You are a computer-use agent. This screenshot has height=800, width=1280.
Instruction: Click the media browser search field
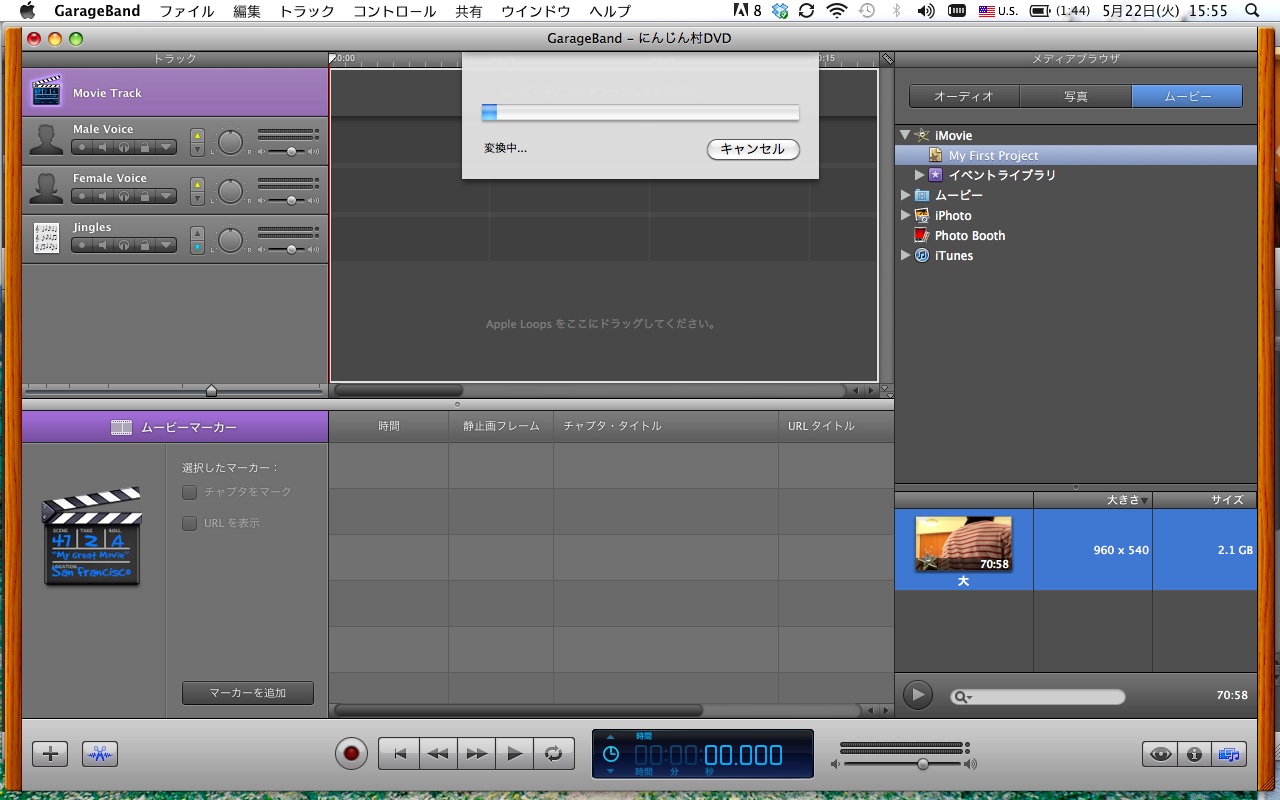coord(1038,697)
